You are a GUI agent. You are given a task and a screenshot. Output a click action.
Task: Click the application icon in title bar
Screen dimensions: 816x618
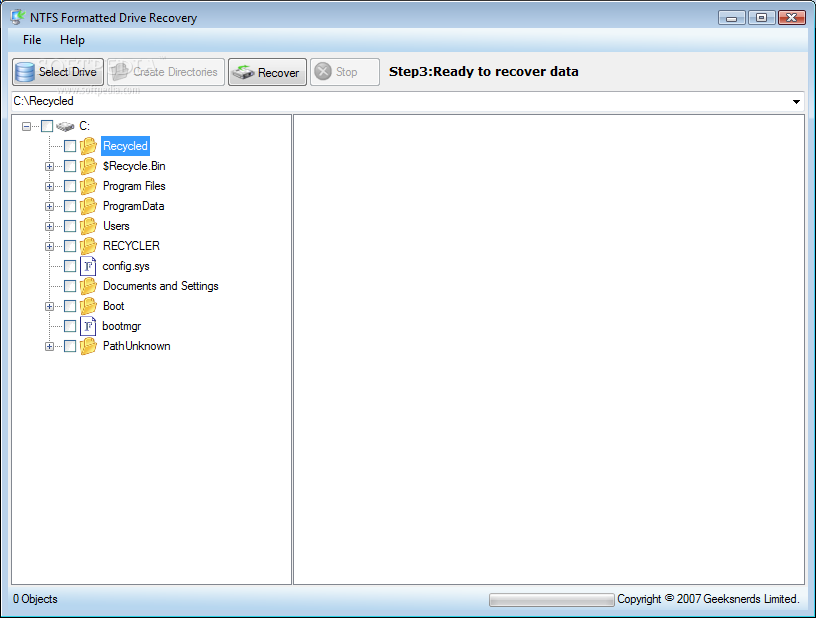[x=17, y=17]
